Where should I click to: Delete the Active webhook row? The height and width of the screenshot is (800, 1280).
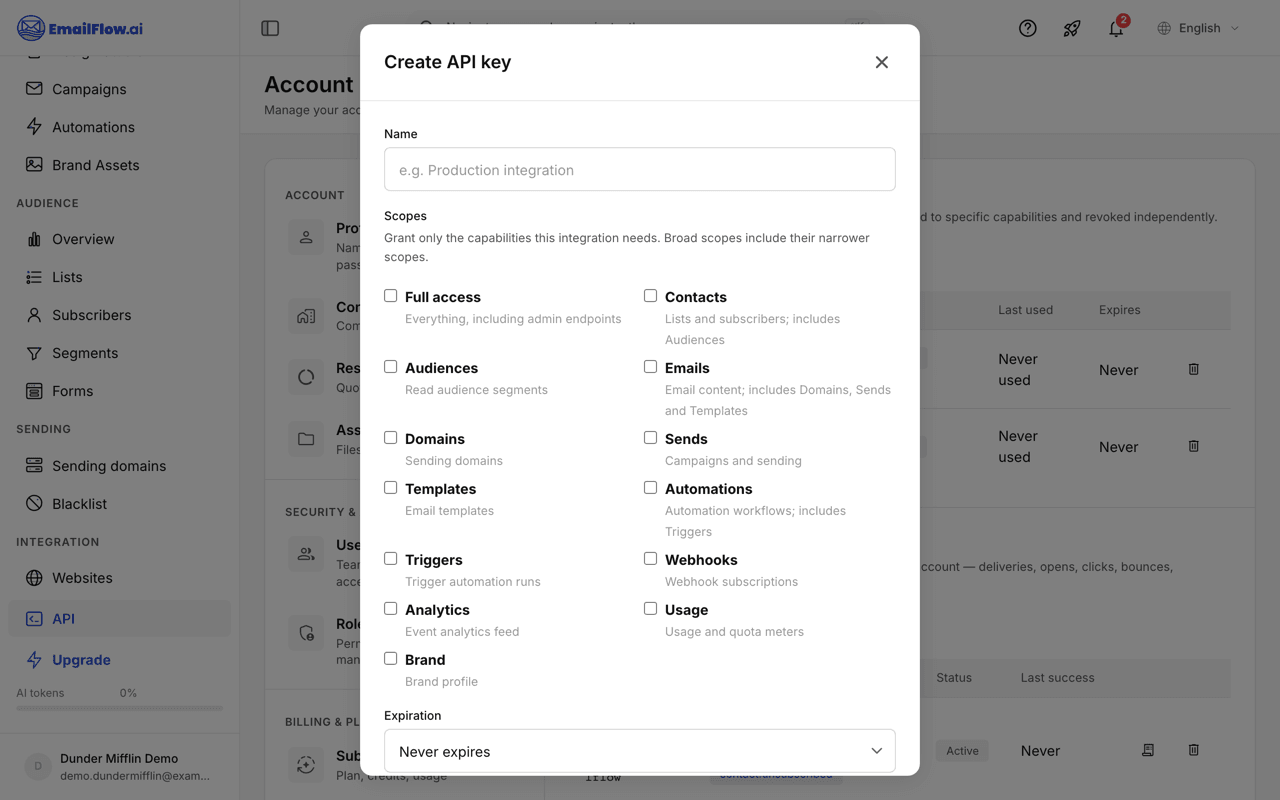point(1193,750)
